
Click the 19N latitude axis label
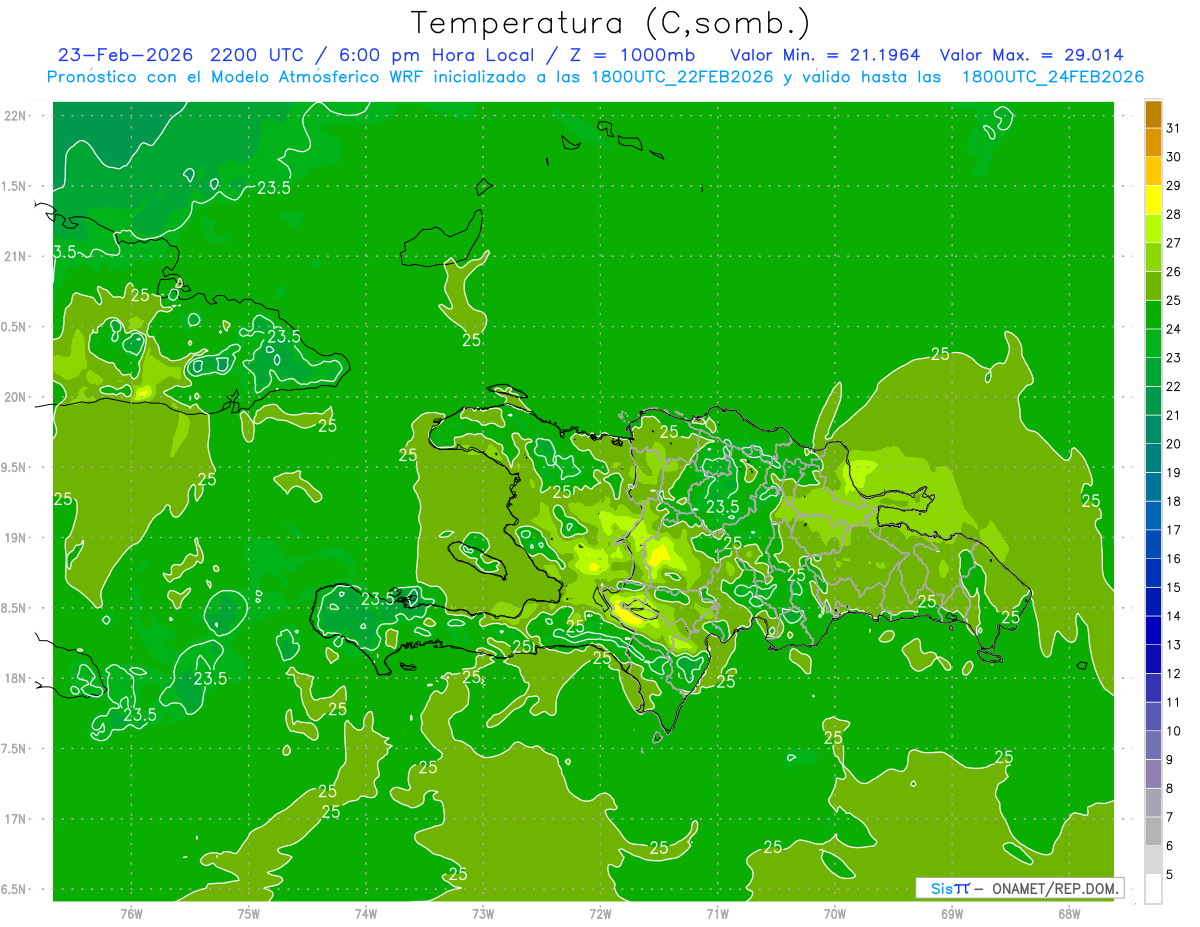(x=16, y=537)
